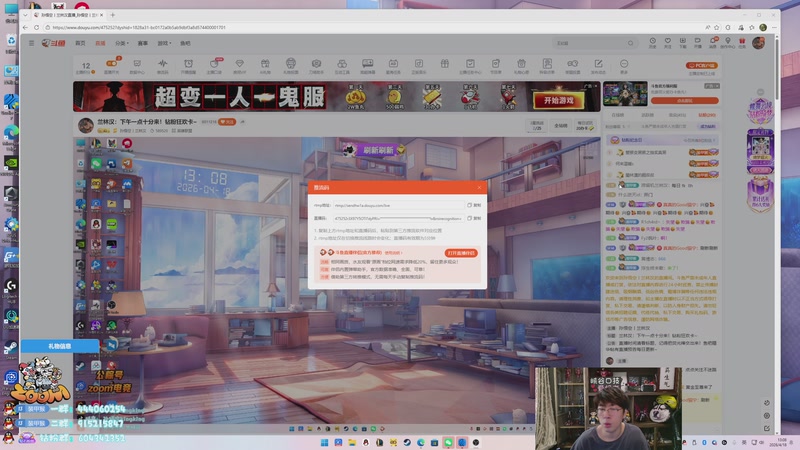Click the Douyu logo
800x450 pixels.
pyautogui.click(x=54, y=43)
